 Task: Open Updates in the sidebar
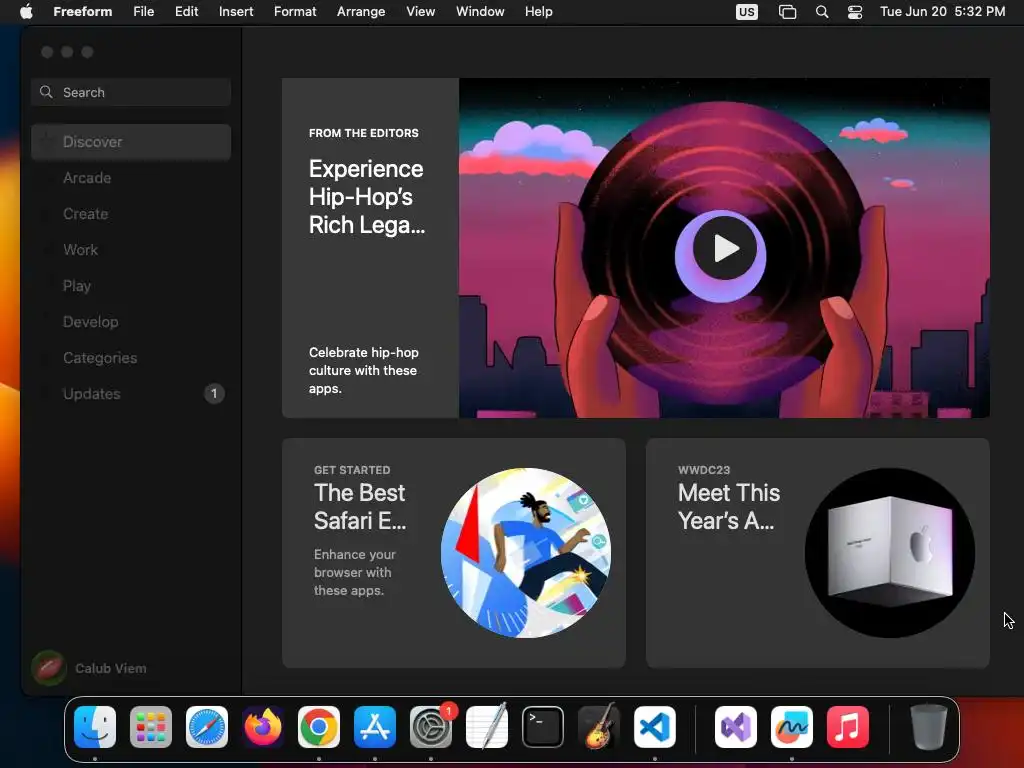(x=131, y=394)
